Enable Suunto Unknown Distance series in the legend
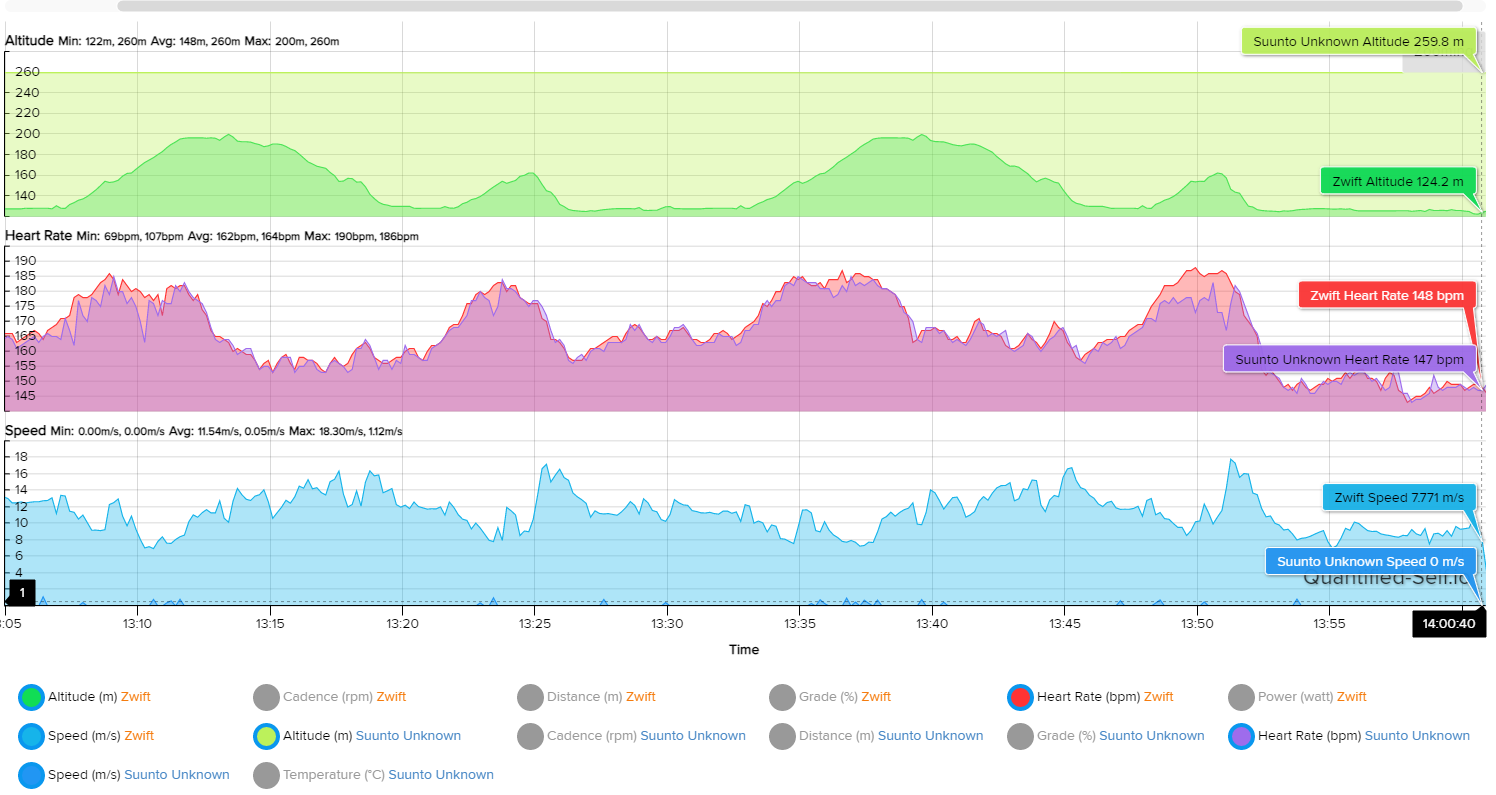 coord(877,736)
